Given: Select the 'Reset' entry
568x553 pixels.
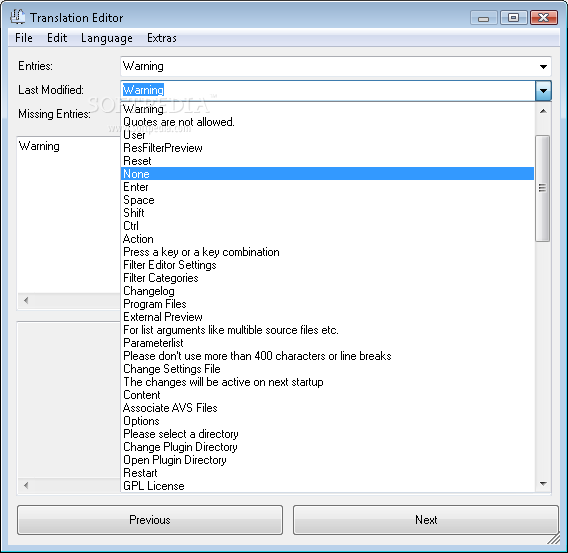Looking at the screenshot, I should [x=327, y=161].
